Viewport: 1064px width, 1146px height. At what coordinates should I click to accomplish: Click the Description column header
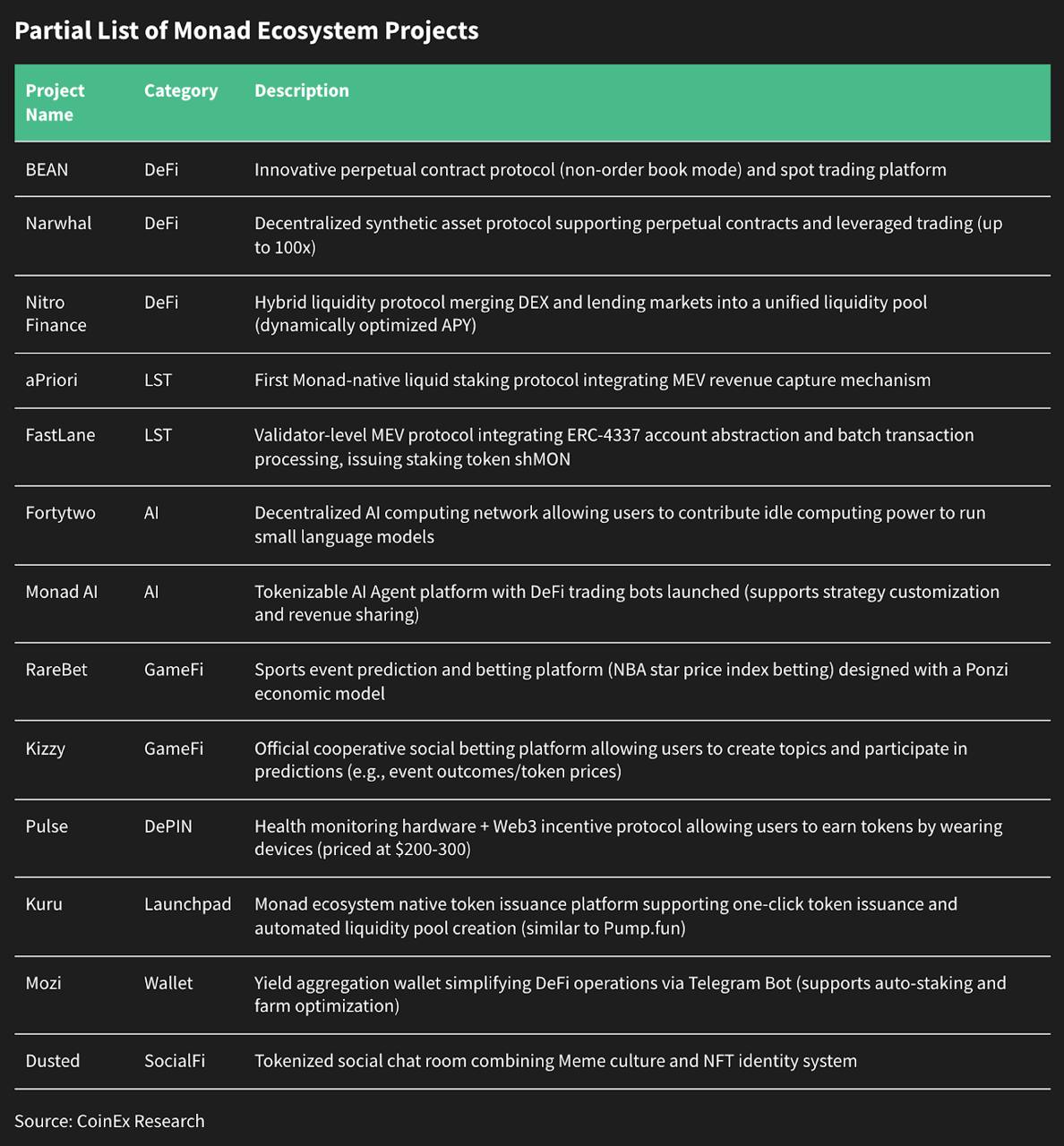302,90
